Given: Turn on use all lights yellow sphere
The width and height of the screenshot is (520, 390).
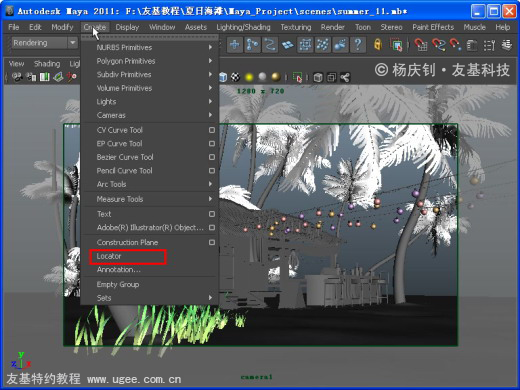Looking at the screenshot, I should tap(249, 77).
